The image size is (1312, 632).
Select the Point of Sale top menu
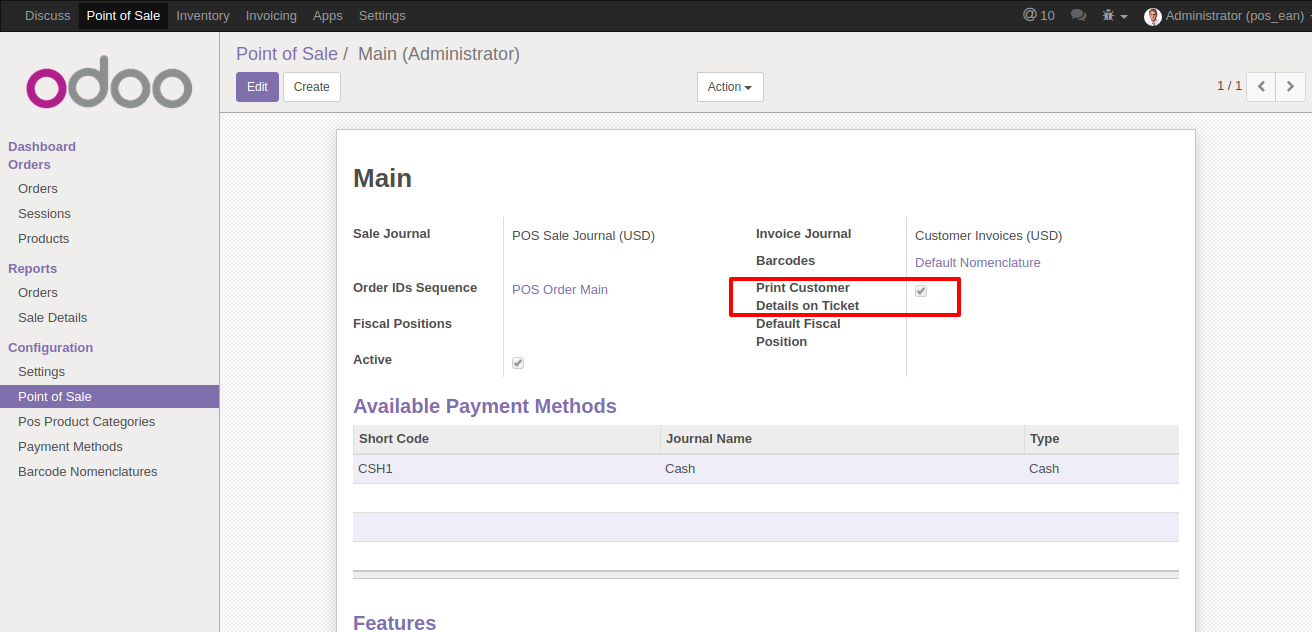click(x=123, y=16)
